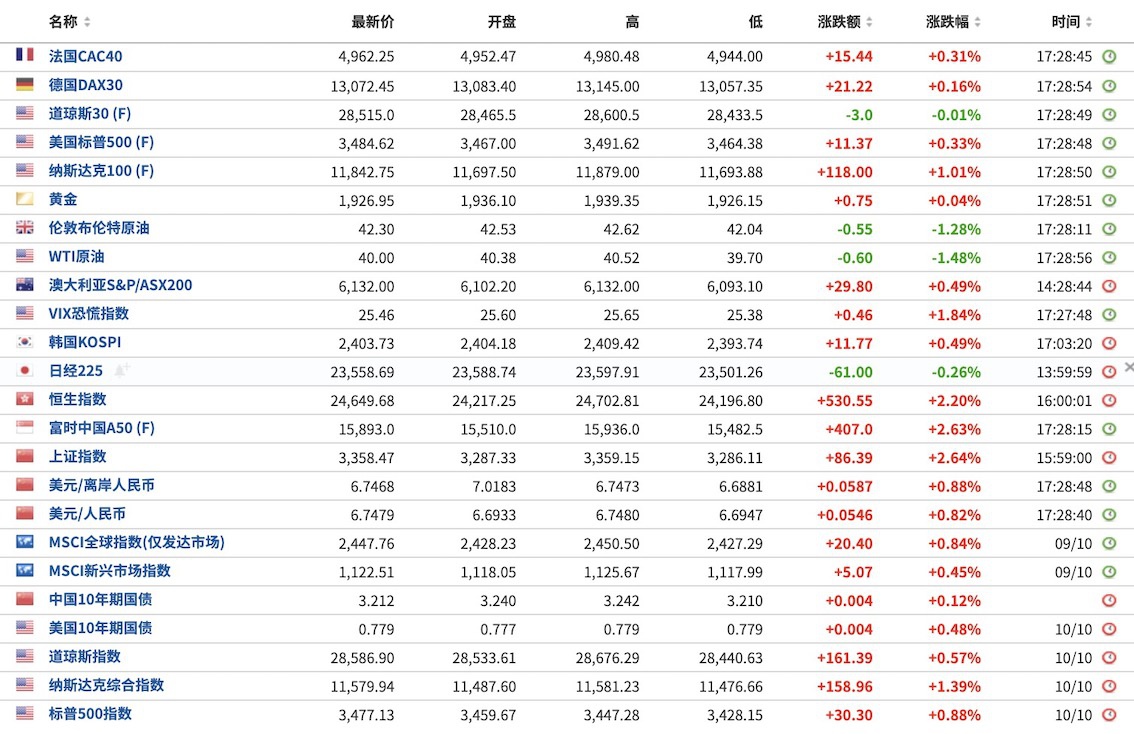The image size is (1134, 734).
Task: Open 黄金 commodity link
Action: [x=63, y=200]
